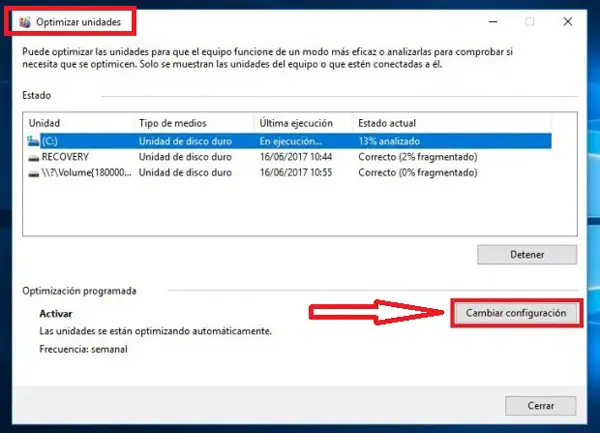The image size is (600, 433).
Task: Click Correcto (0% fragmentado) status
Action: [x=418, y=173]
